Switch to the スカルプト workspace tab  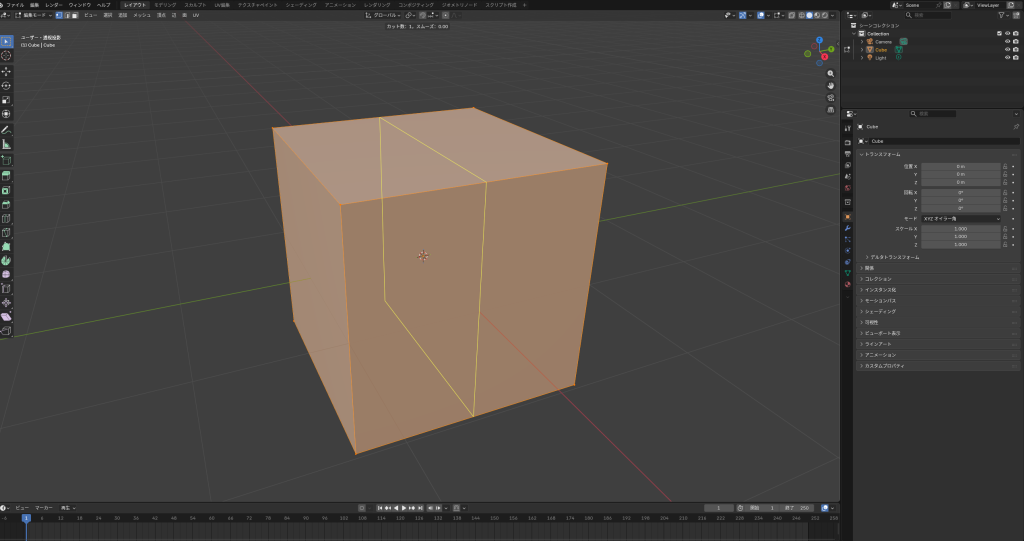tap(195, 5)
